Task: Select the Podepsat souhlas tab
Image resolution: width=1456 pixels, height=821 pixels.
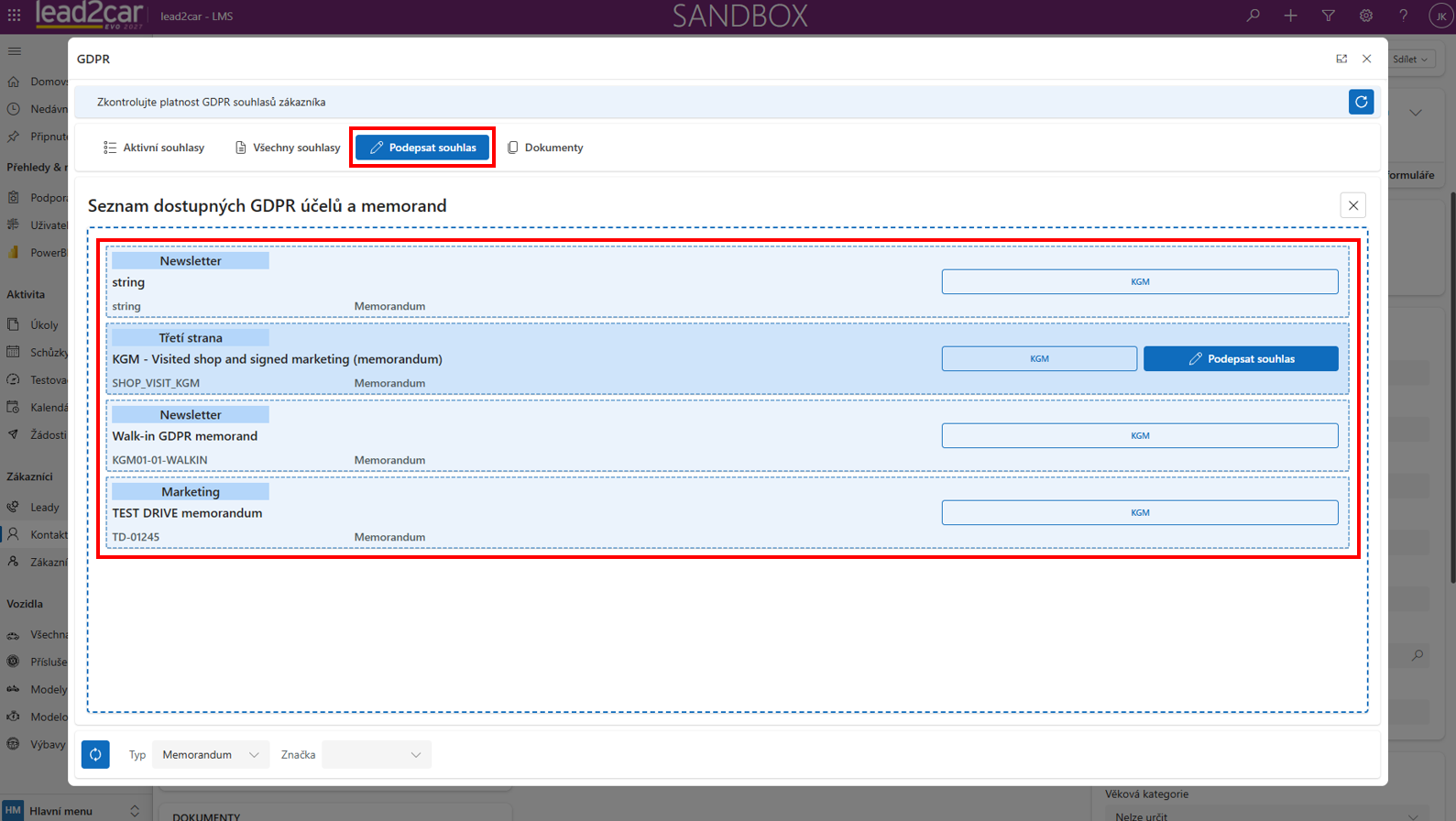Action: tap(422, 148)
